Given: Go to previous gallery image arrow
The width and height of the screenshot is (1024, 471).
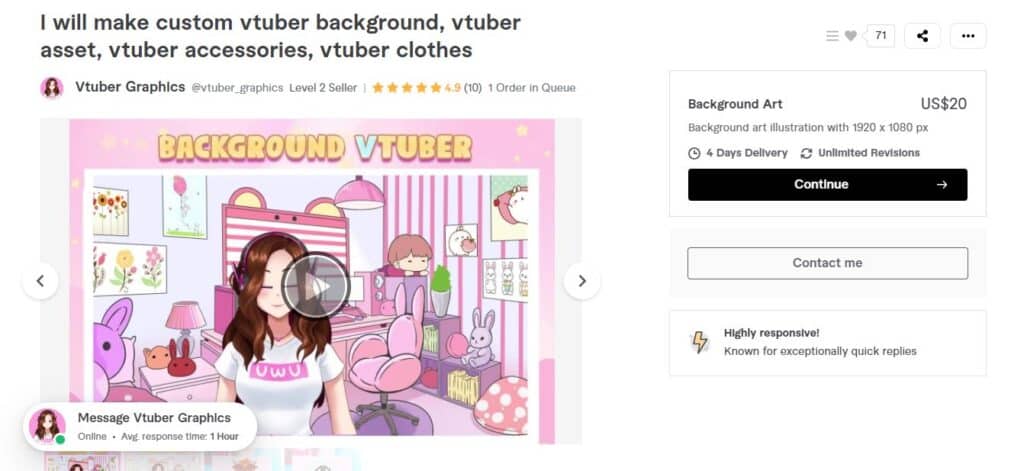Looking at the screenshot, I should coord(40,281).
